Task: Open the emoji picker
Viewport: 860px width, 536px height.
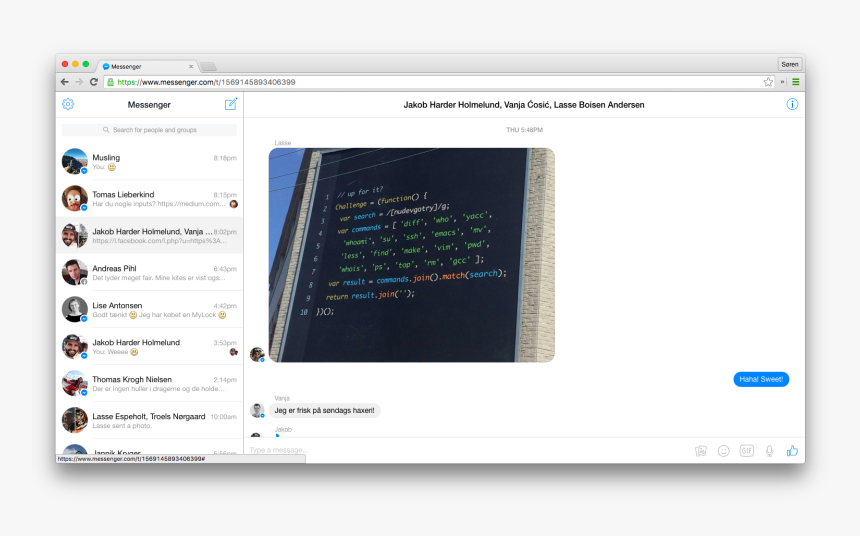Action: point(723,451)
